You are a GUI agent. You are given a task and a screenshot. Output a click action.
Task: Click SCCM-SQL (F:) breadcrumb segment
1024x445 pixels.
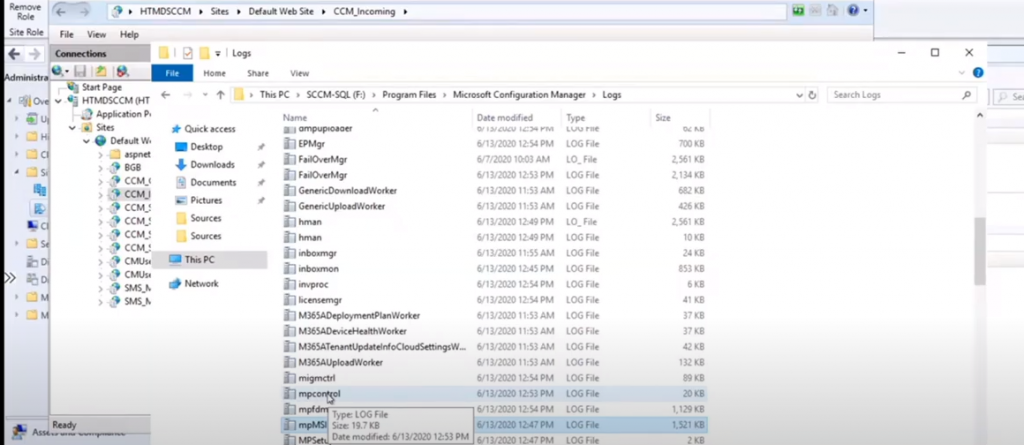coord(336,95)
